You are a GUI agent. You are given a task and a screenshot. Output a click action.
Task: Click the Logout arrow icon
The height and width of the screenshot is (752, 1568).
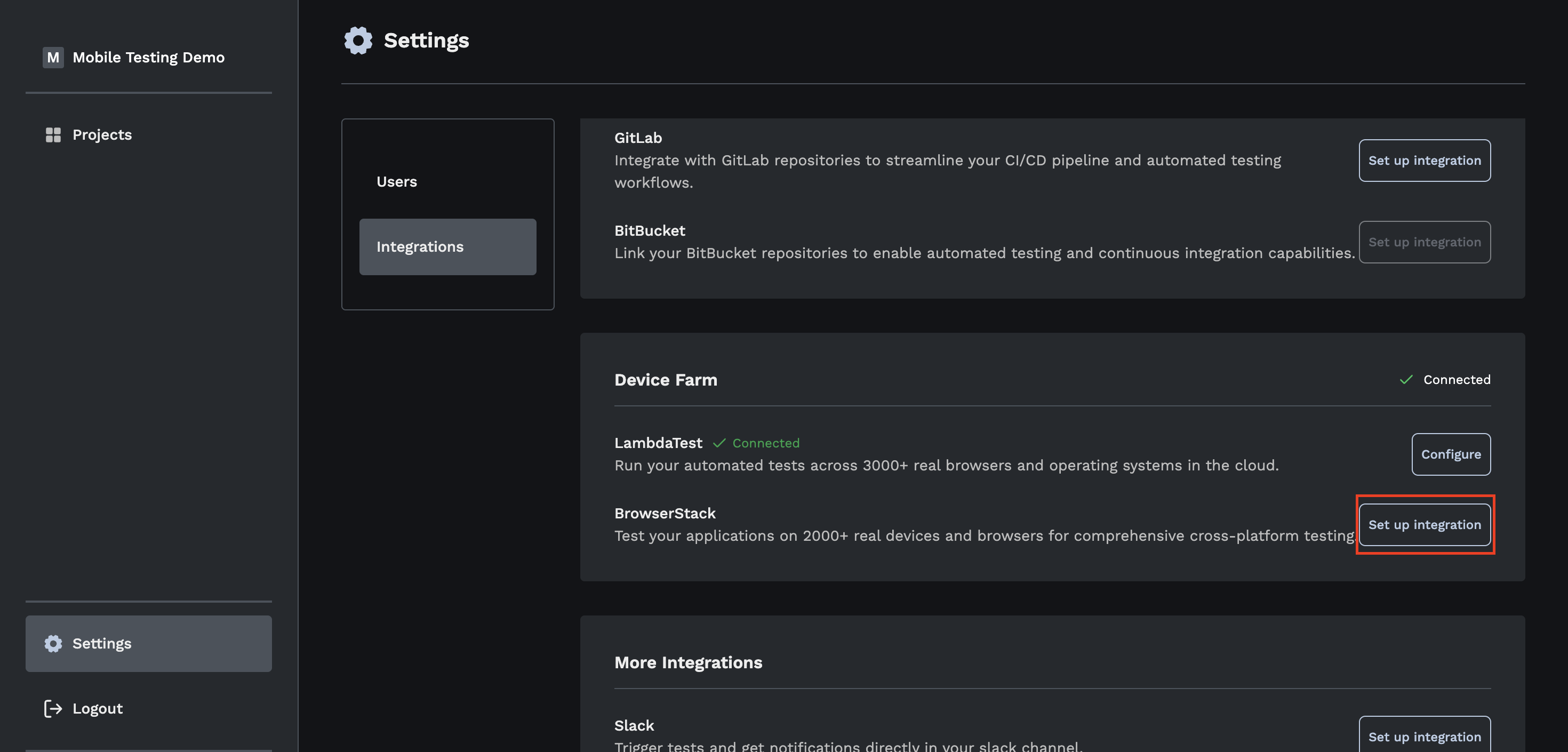53,708
